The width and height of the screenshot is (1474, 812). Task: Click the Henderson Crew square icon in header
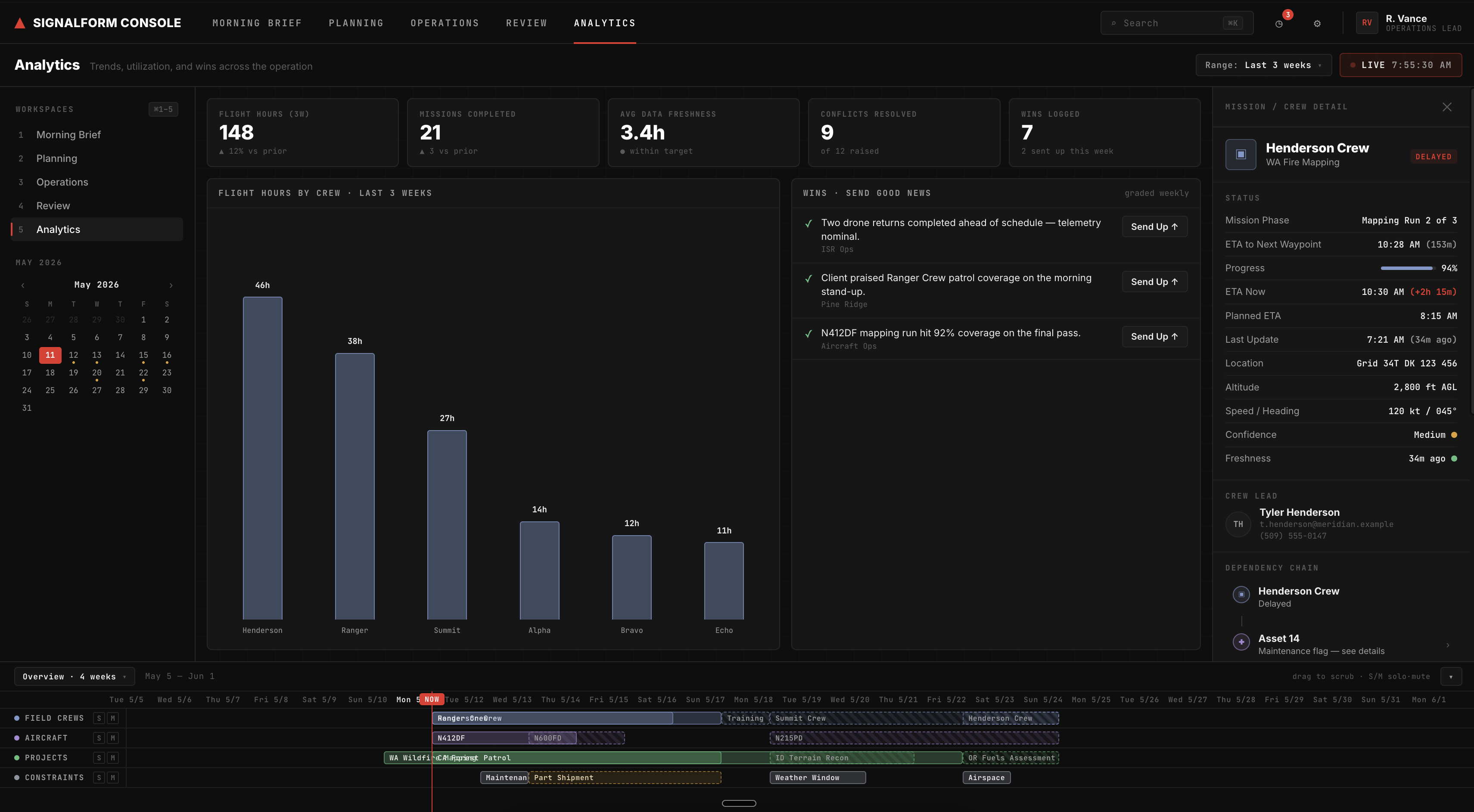[x=1241, y=155]
